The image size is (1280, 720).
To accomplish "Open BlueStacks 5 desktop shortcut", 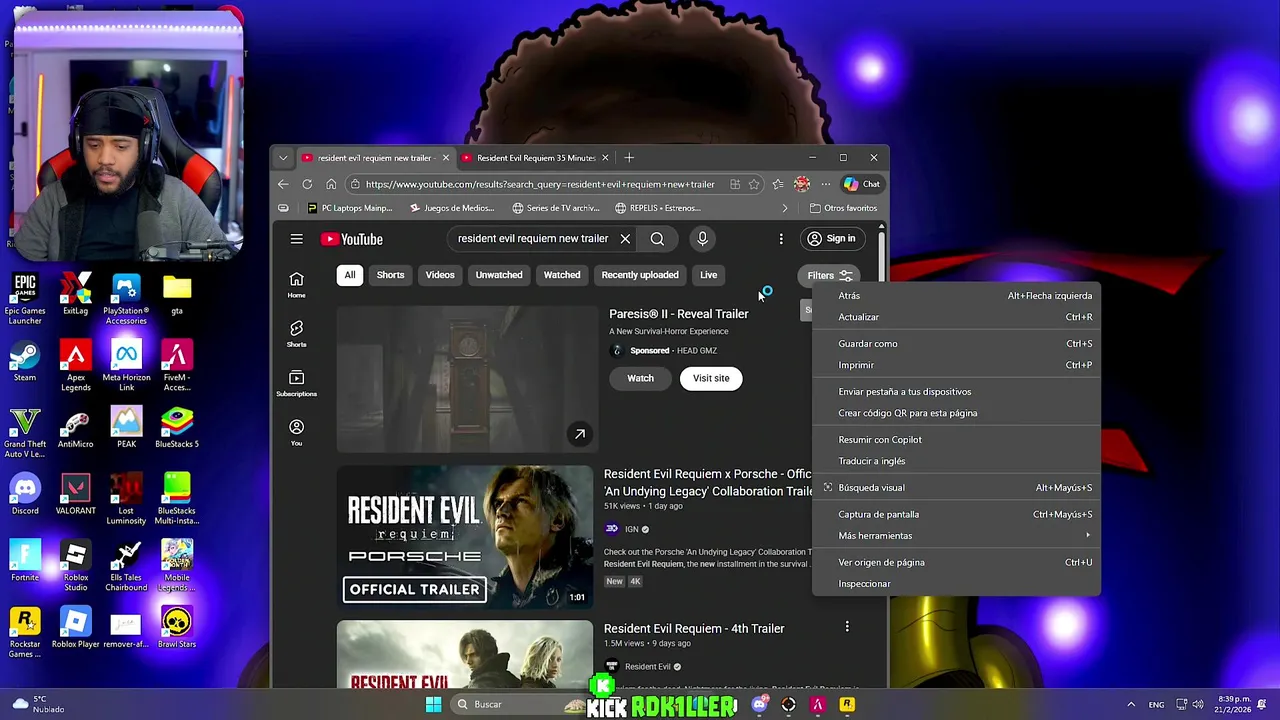I will tap(176, 429).
